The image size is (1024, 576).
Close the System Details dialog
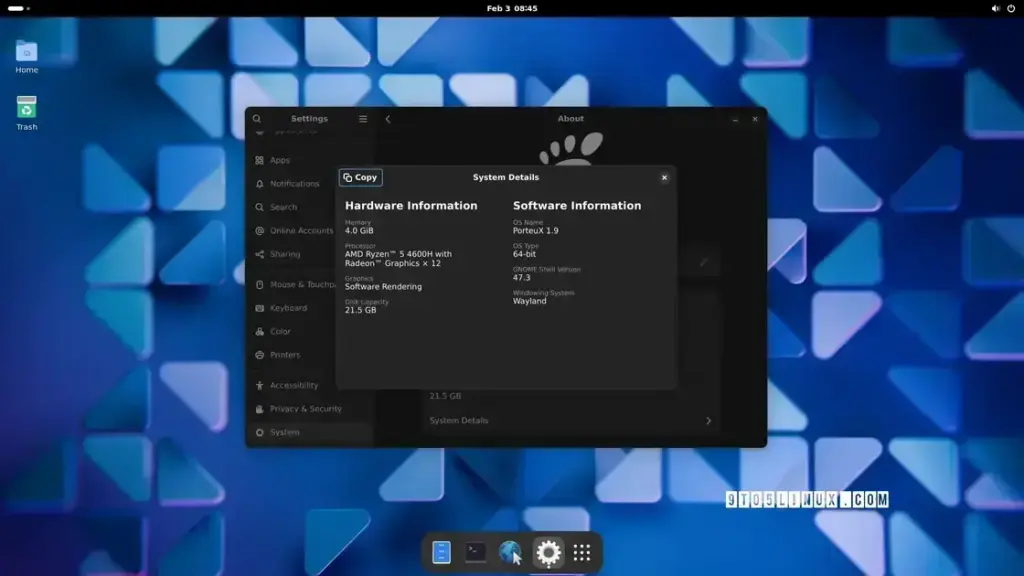[664, 178]
